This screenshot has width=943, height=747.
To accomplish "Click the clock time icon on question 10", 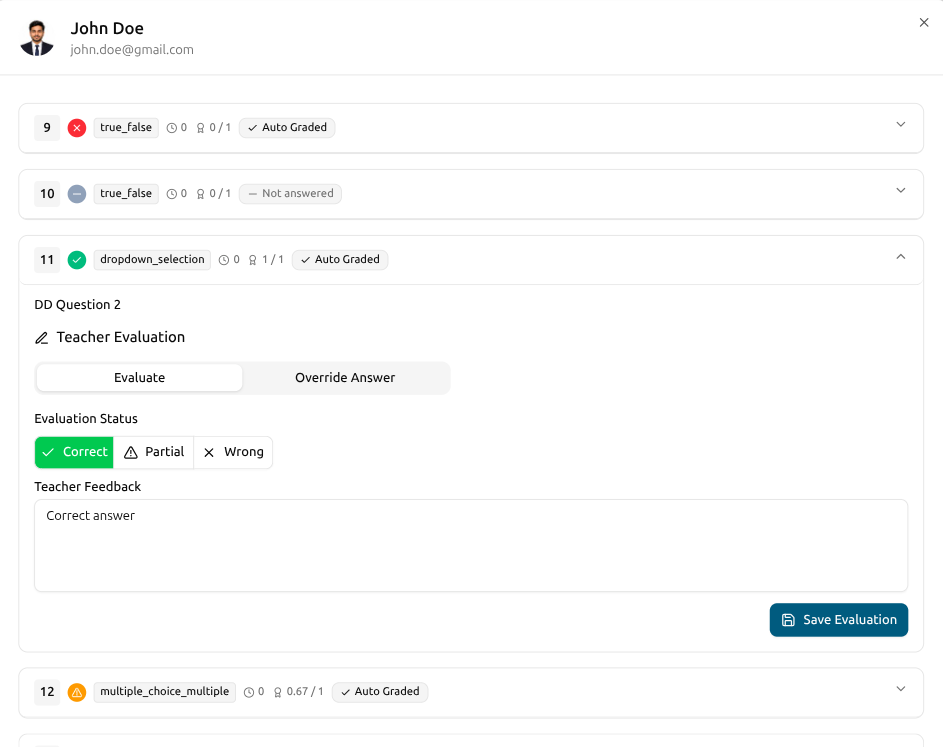I will click(171, 194).
